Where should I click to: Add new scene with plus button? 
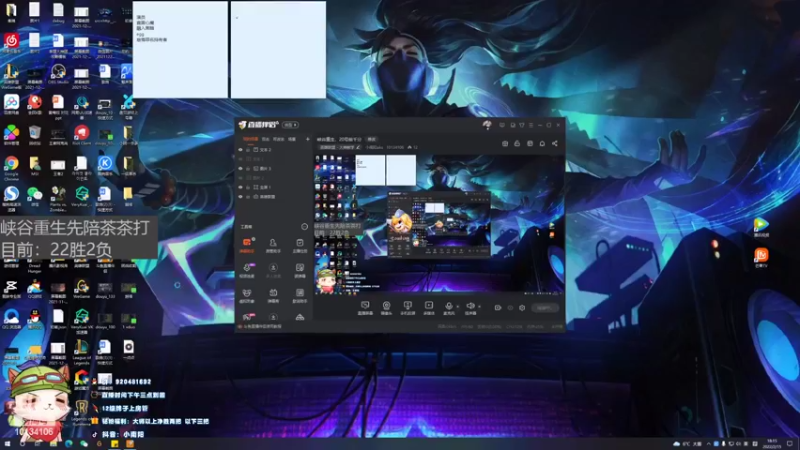[x=307, y=139]
